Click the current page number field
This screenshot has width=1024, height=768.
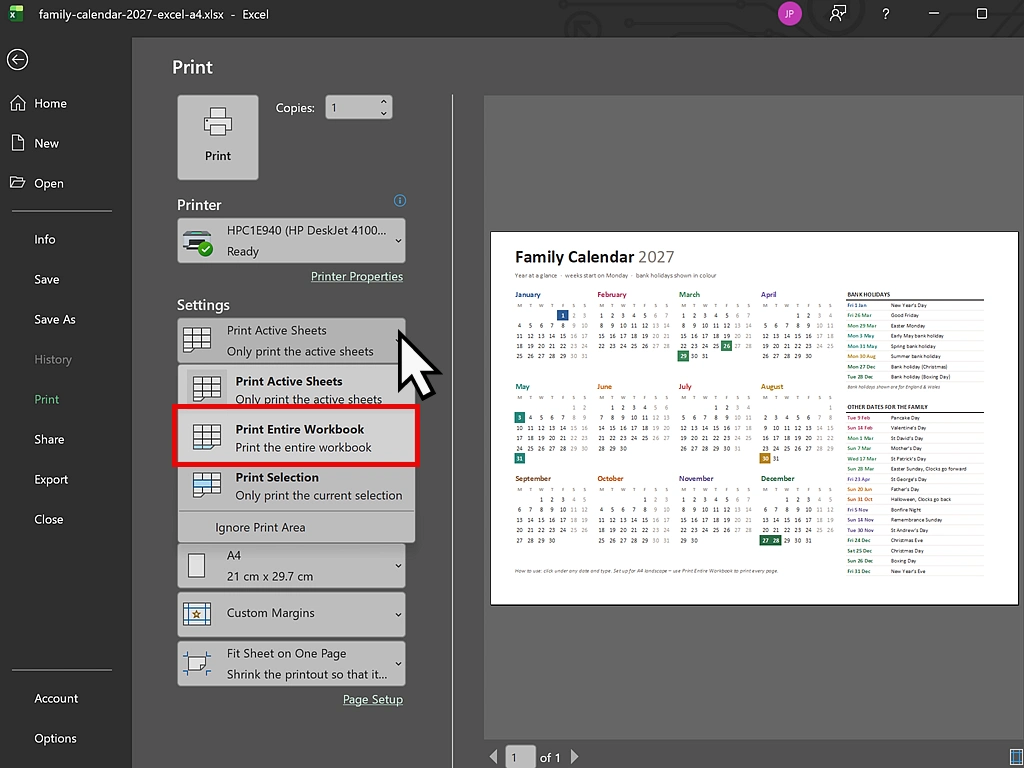tap(520, 757)
